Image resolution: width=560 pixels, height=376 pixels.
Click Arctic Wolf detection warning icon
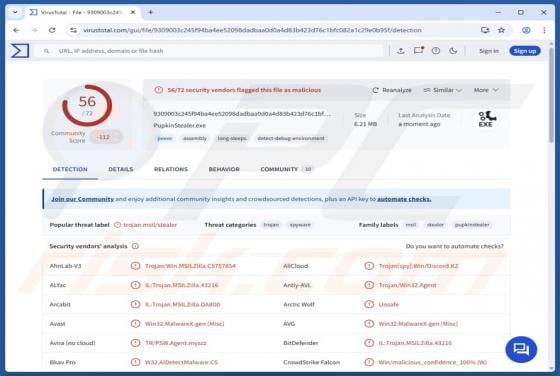369,304
